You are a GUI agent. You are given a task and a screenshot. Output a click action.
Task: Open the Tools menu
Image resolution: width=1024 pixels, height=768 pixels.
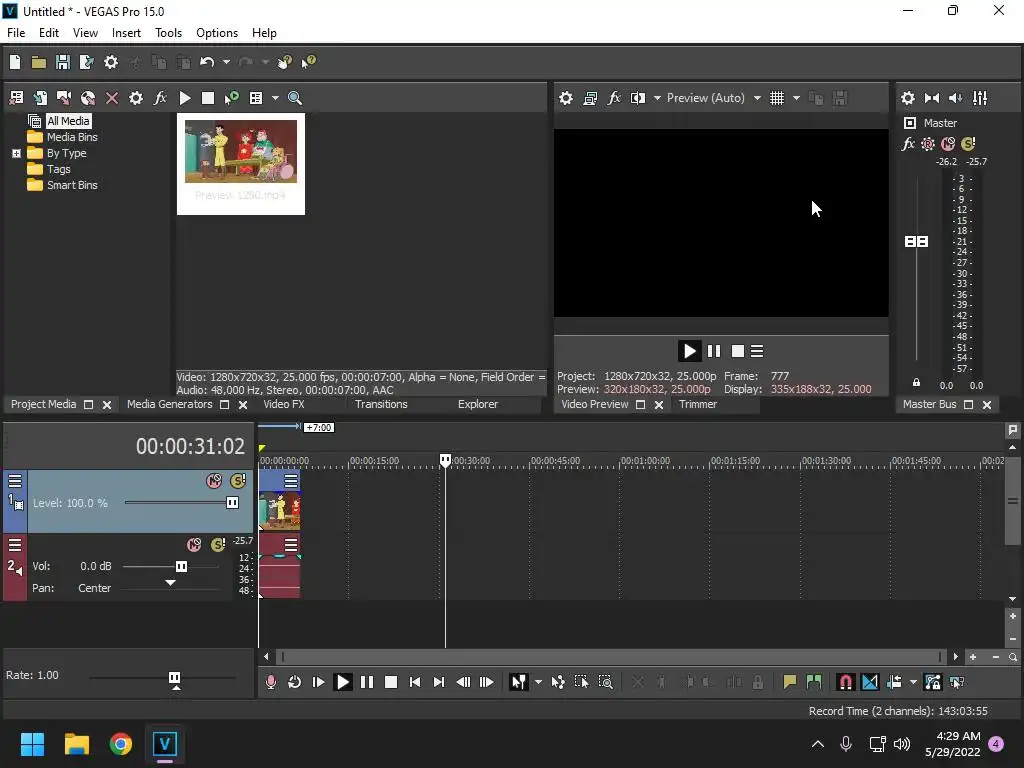[x=168, y=33]
